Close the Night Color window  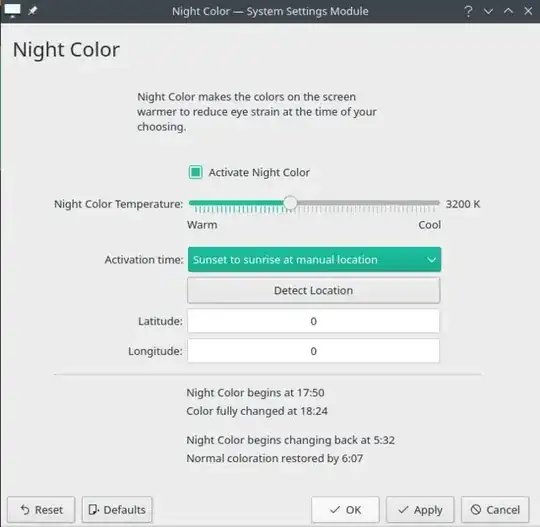[528, 11]
